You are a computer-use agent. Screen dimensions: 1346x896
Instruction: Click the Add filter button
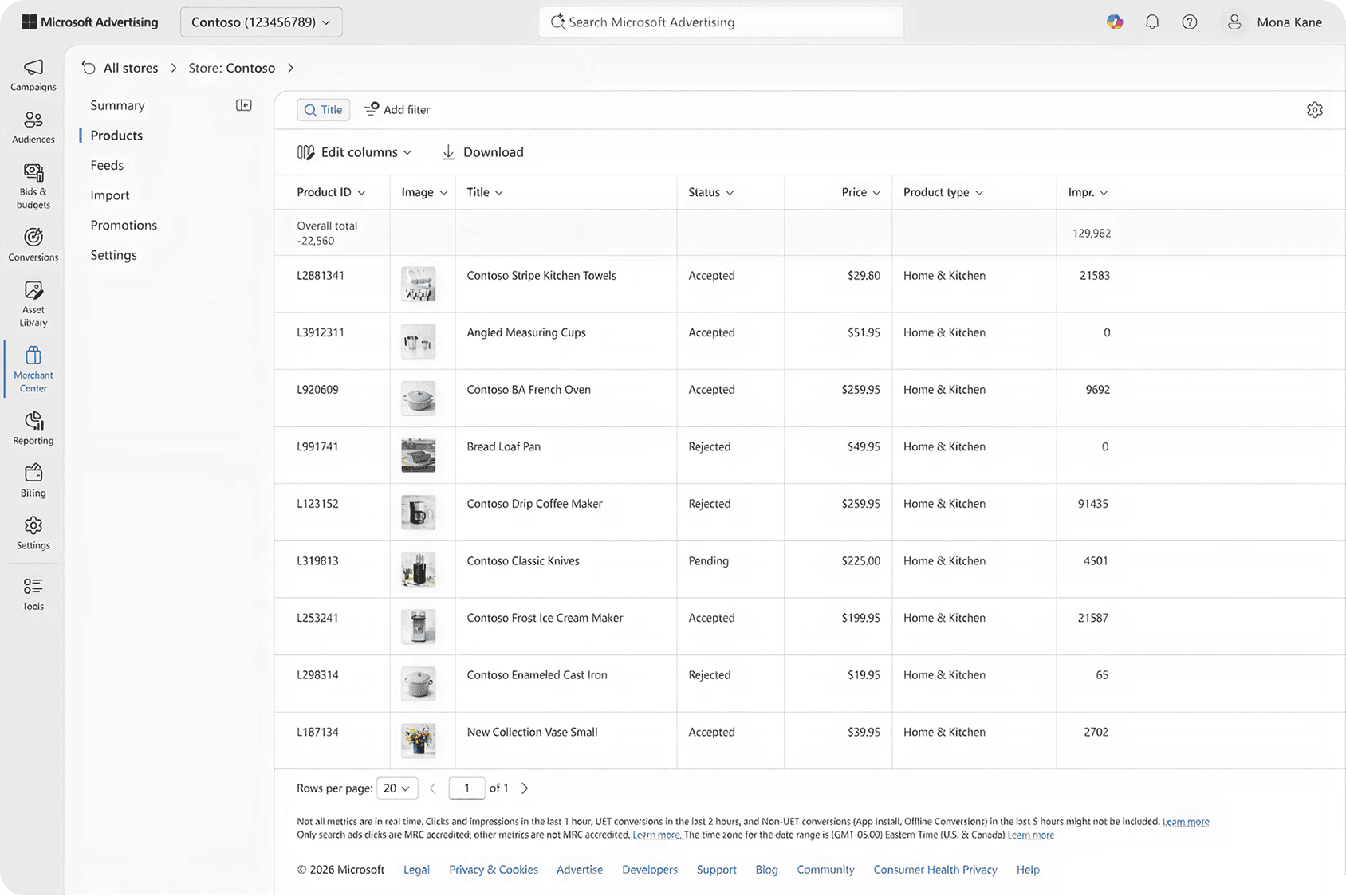click(x=397, y=110)
